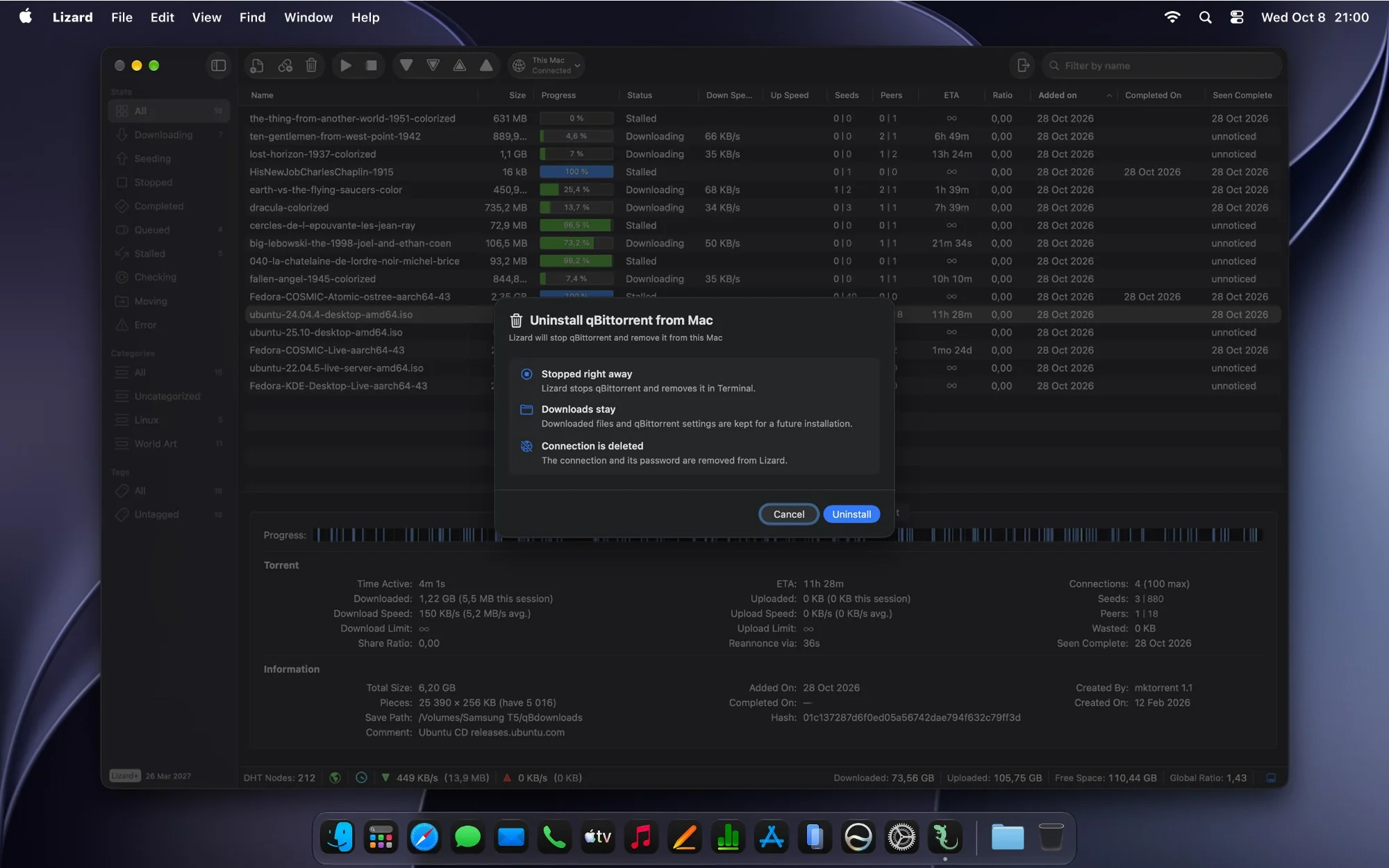Click the Filter by name field
The height and width of the screenshot is (868, 1389).
pyautogui.click(x=1162, y=65)
